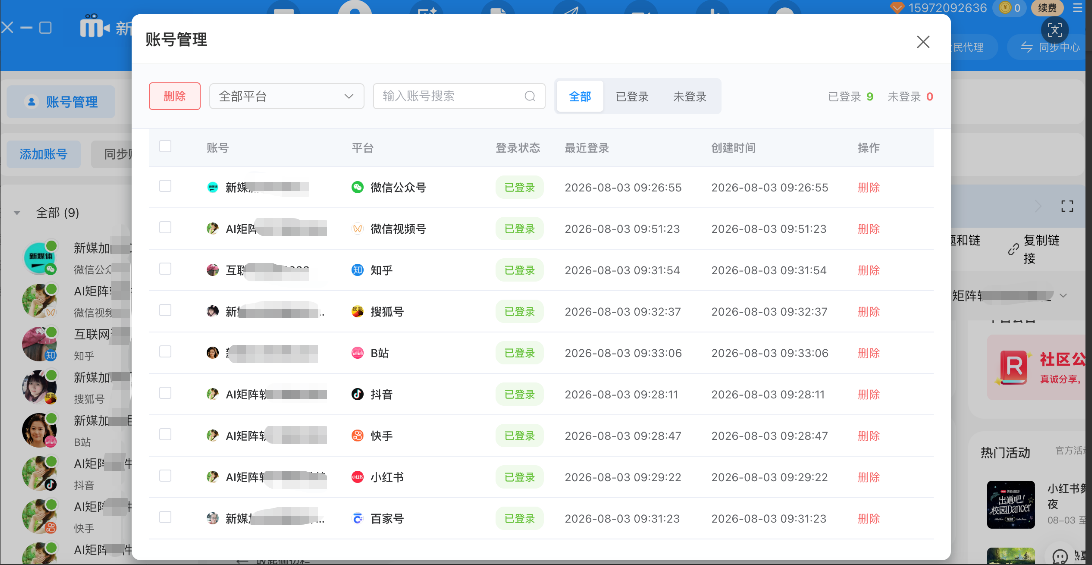The height and width of the screenshot is (565, 1092).
Task: Click the B站 platform icon in table
Action: 357,353
